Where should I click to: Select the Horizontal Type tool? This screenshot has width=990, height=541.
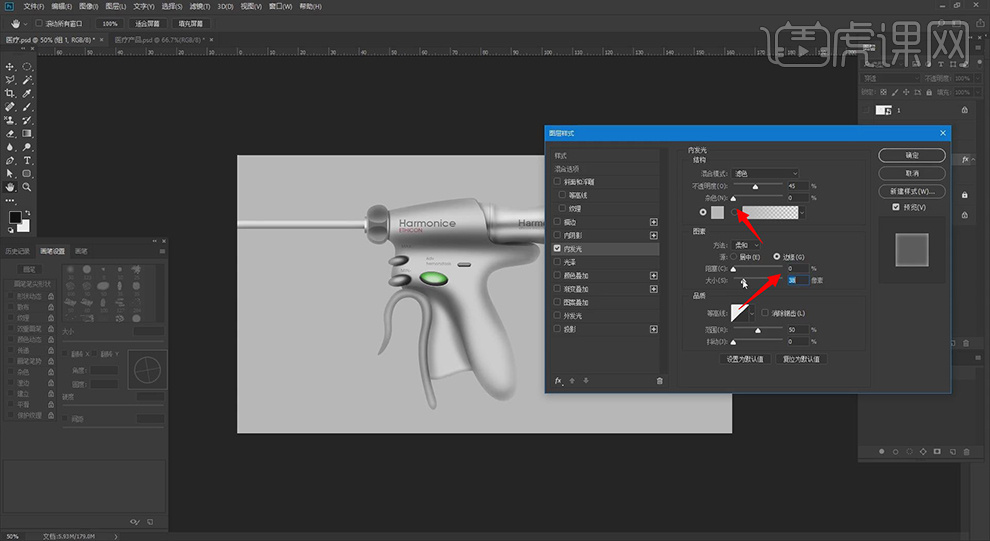pos(27,160)
